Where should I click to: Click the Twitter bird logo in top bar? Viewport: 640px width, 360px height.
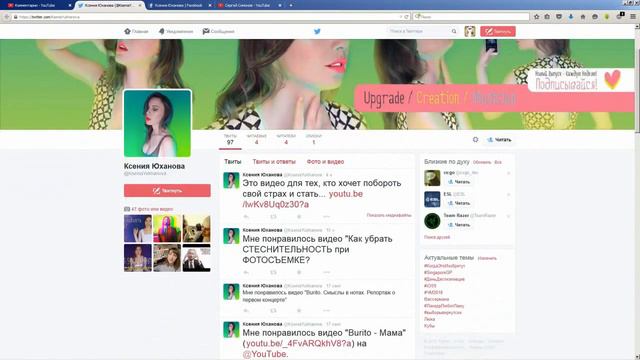[x=317, y=31]
